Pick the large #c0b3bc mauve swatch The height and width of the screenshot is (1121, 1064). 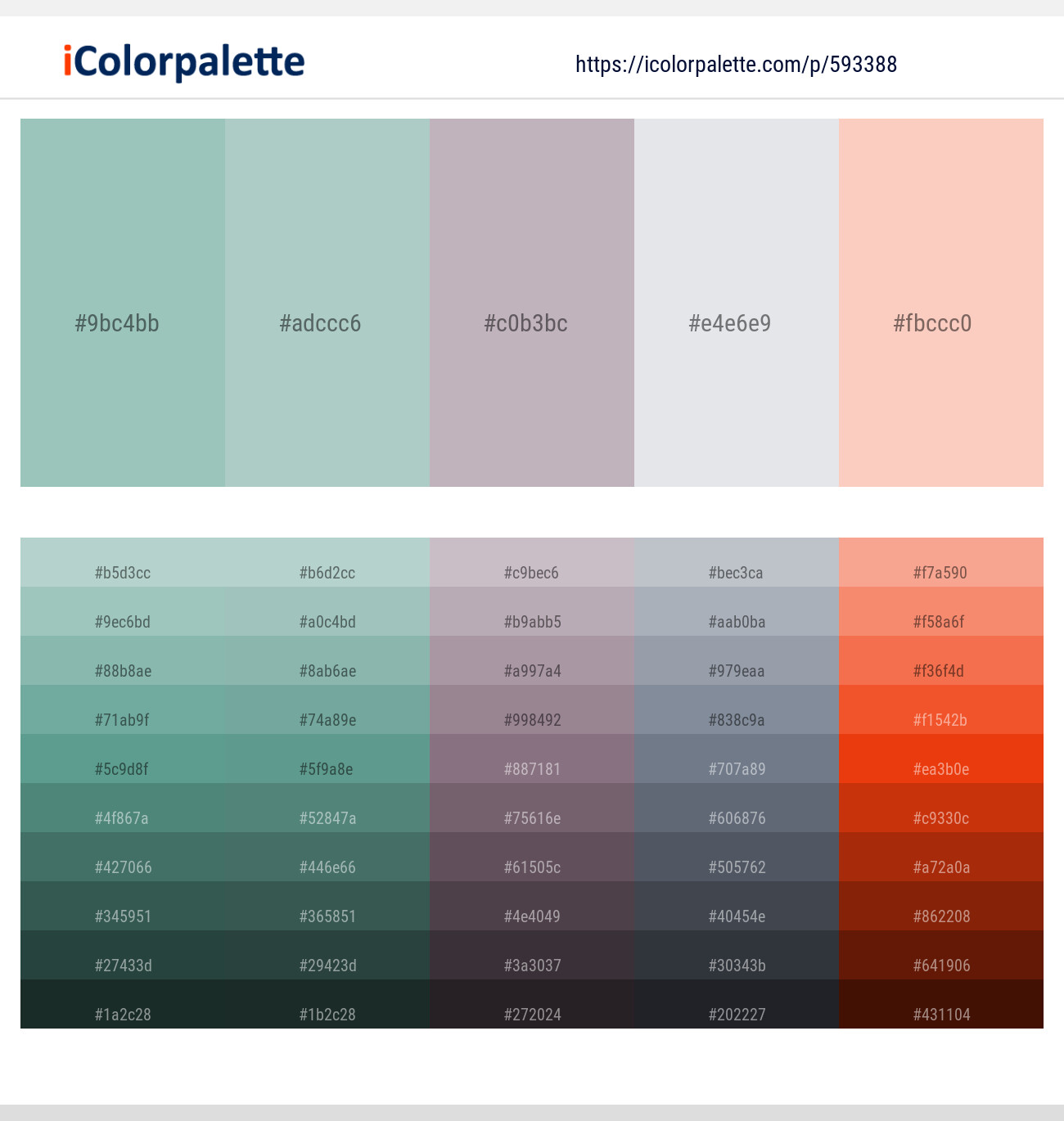point(532,303)
